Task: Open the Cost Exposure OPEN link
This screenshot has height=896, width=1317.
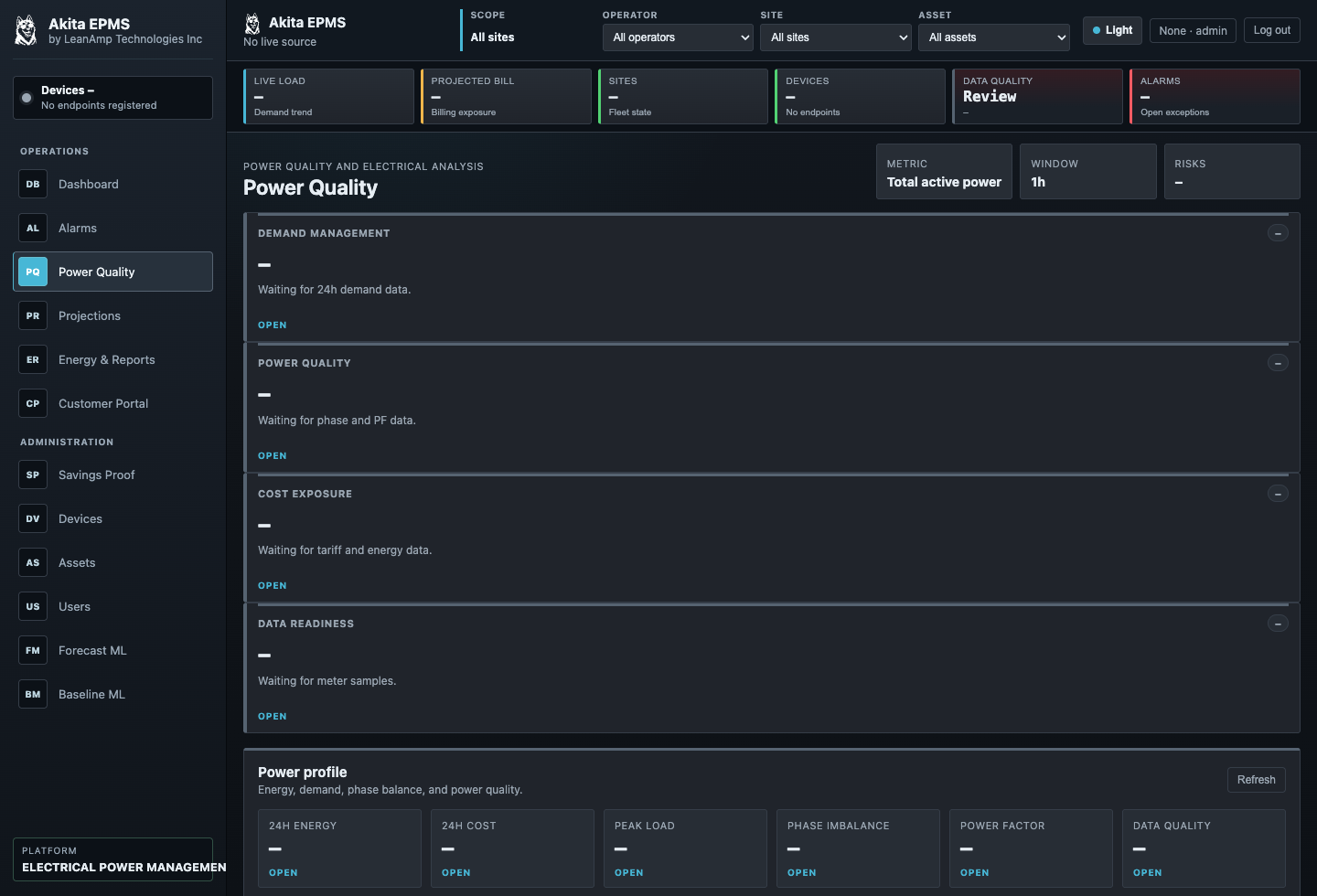Action: point(273,586)
